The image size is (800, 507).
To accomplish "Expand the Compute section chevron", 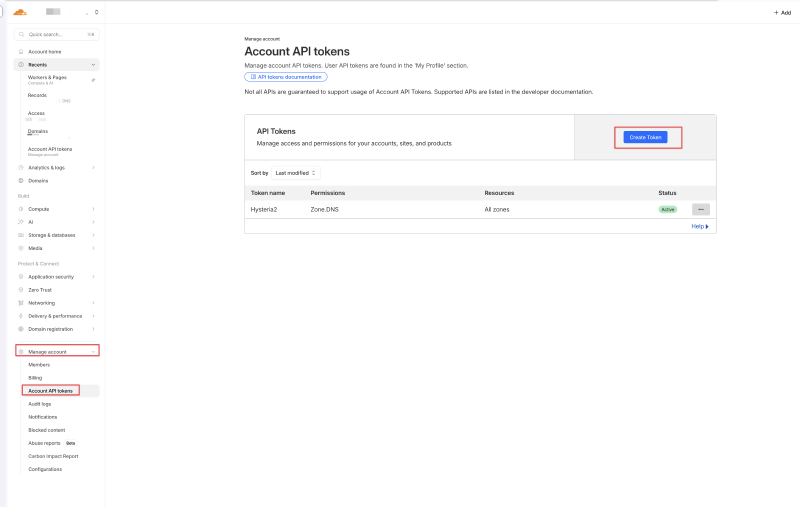I will [93, 209].
